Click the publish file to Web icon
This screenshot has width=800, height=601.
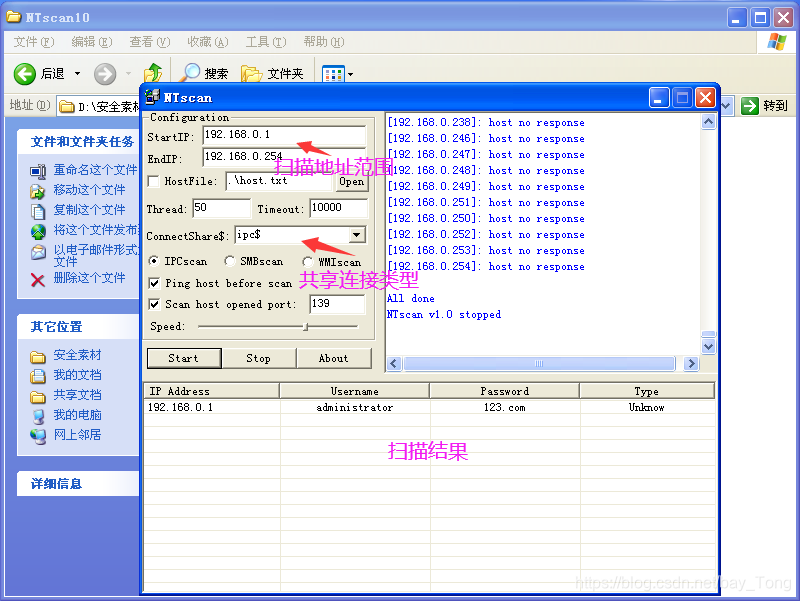point(38,231)
